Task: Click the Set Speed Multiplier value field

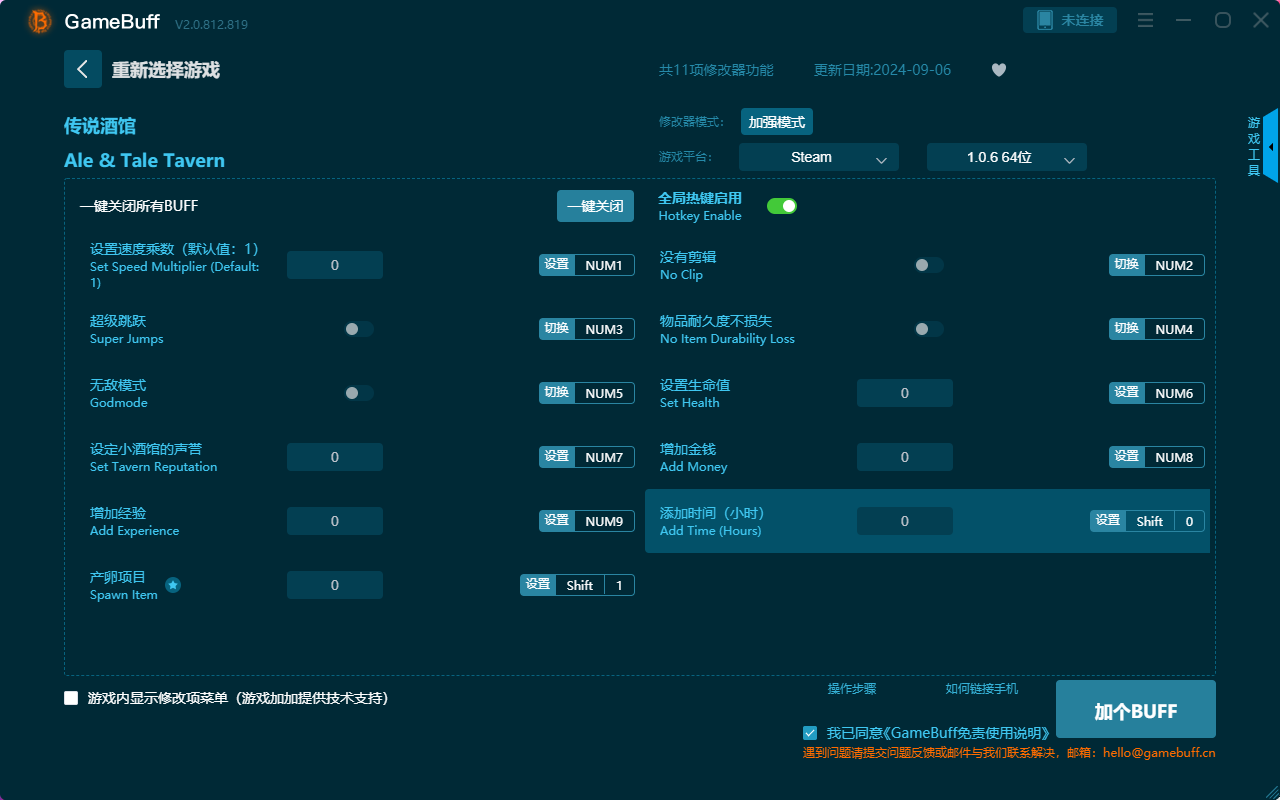Action: pyautogui.click(x=335, y=265)
